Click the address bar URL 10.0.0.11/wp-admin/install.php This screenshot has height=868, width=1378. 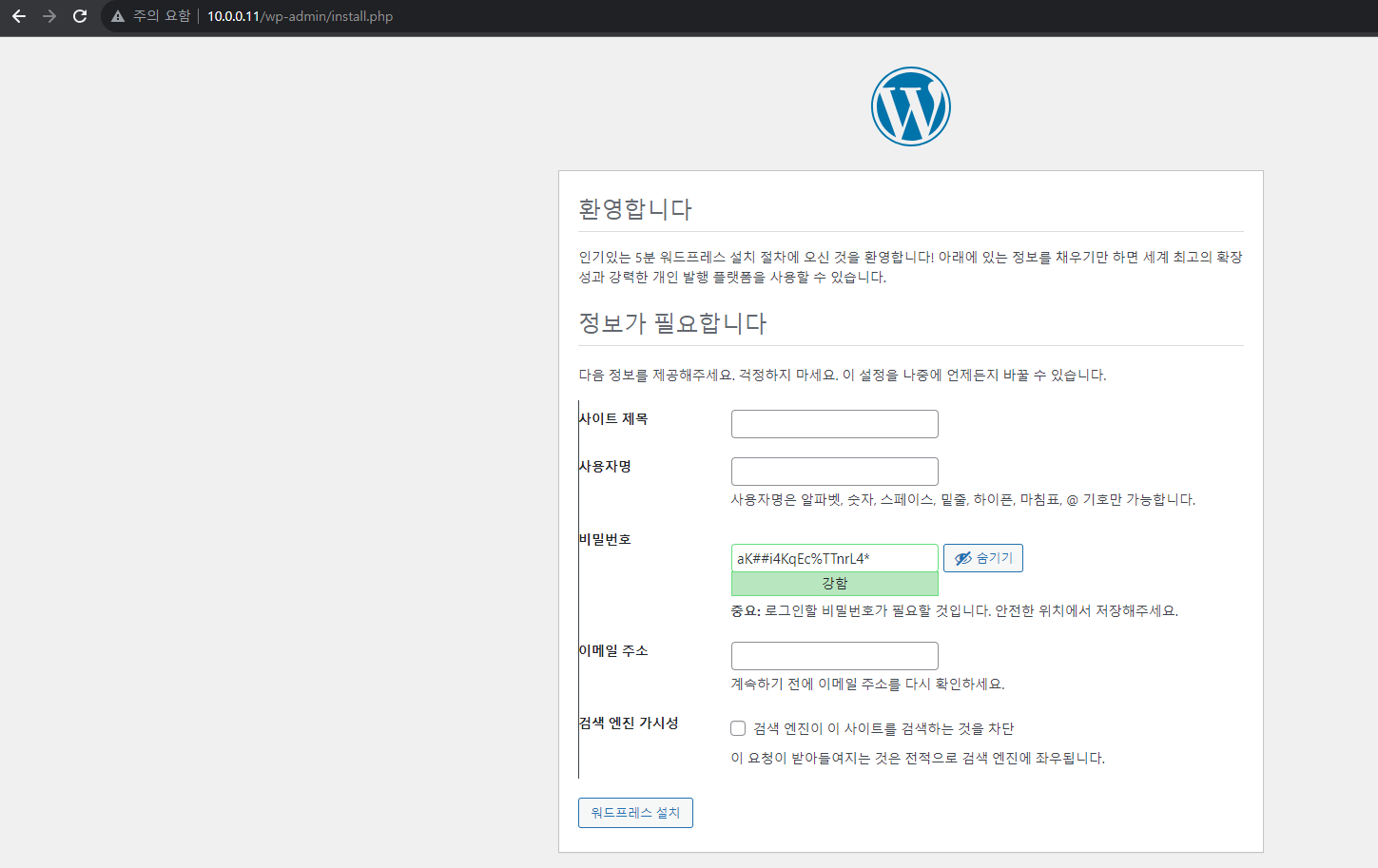(x=300, y=16)
